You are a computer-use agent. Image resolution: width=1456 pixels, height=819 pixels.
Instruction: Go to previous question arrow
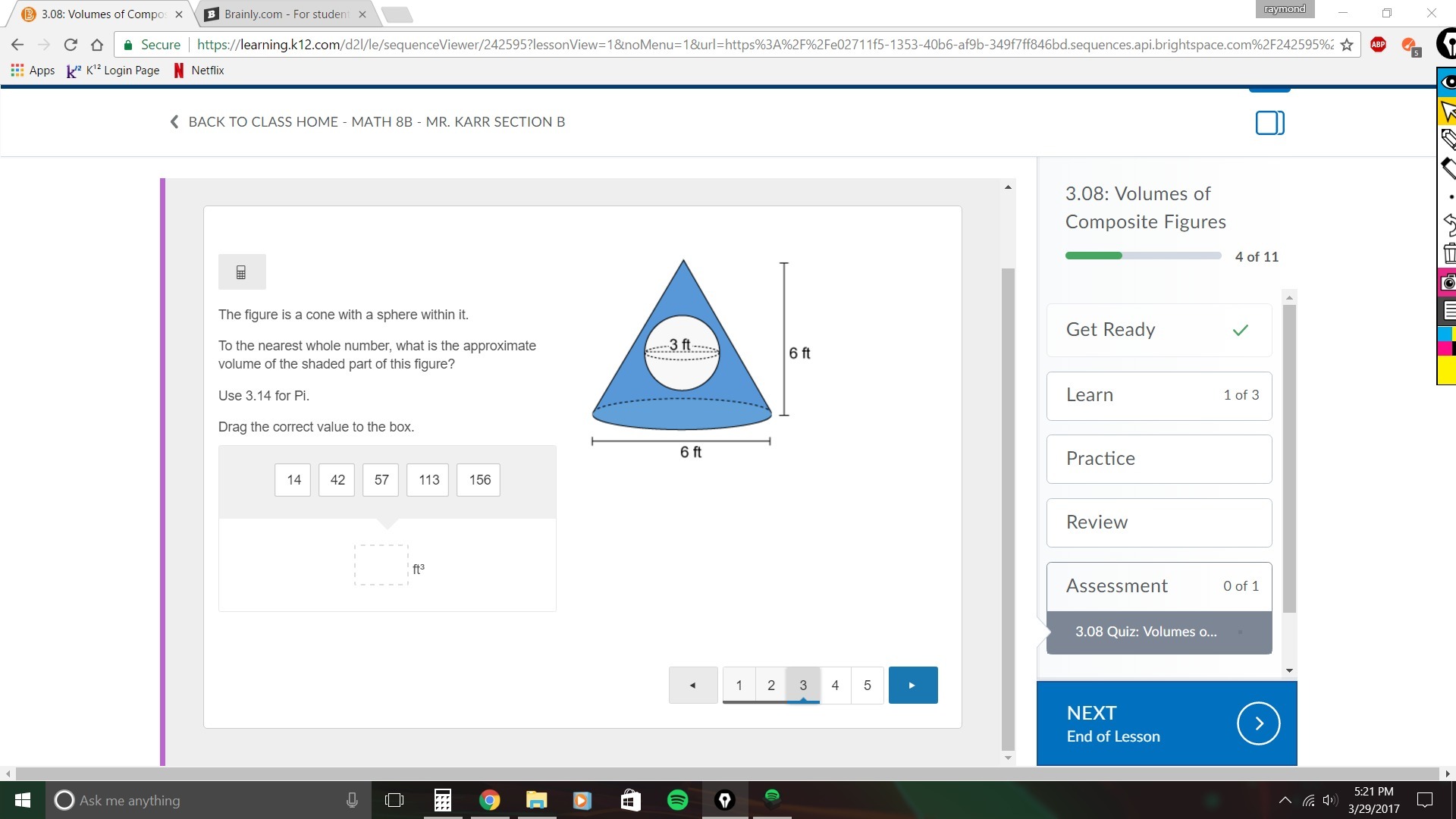(x=692, y=685)
